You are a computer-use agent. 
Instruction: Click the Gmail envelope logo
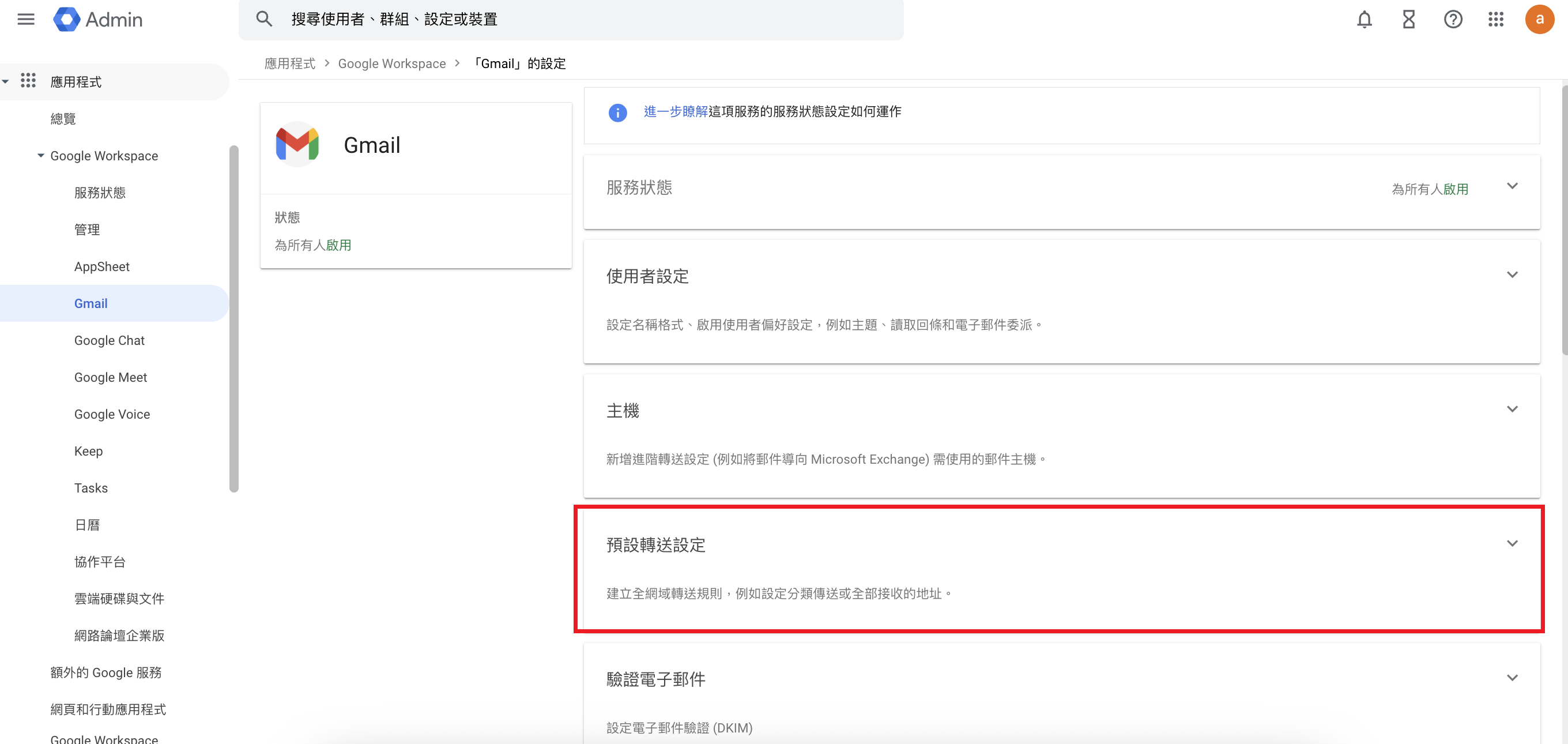click(x=297, y=145)
